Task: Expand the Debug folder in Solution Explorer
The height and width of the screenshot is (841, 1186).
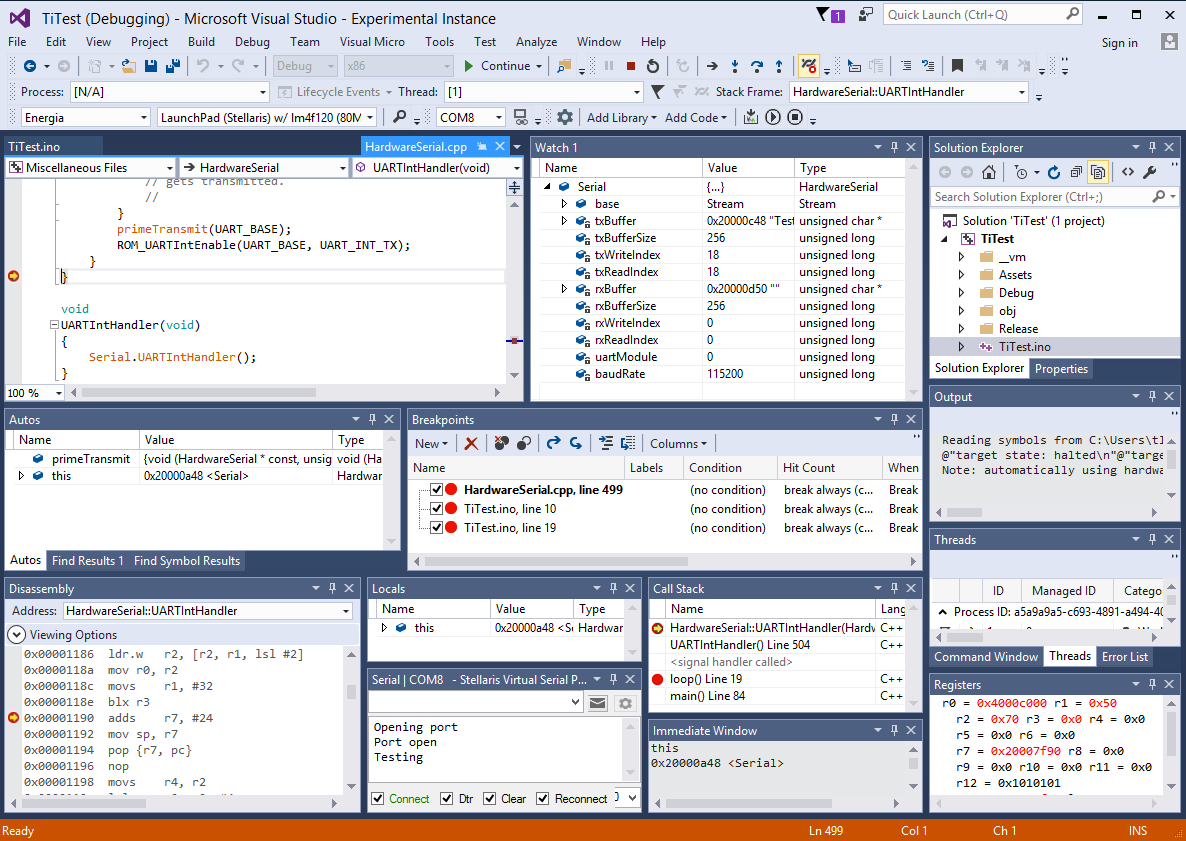Action: (961, 293)
